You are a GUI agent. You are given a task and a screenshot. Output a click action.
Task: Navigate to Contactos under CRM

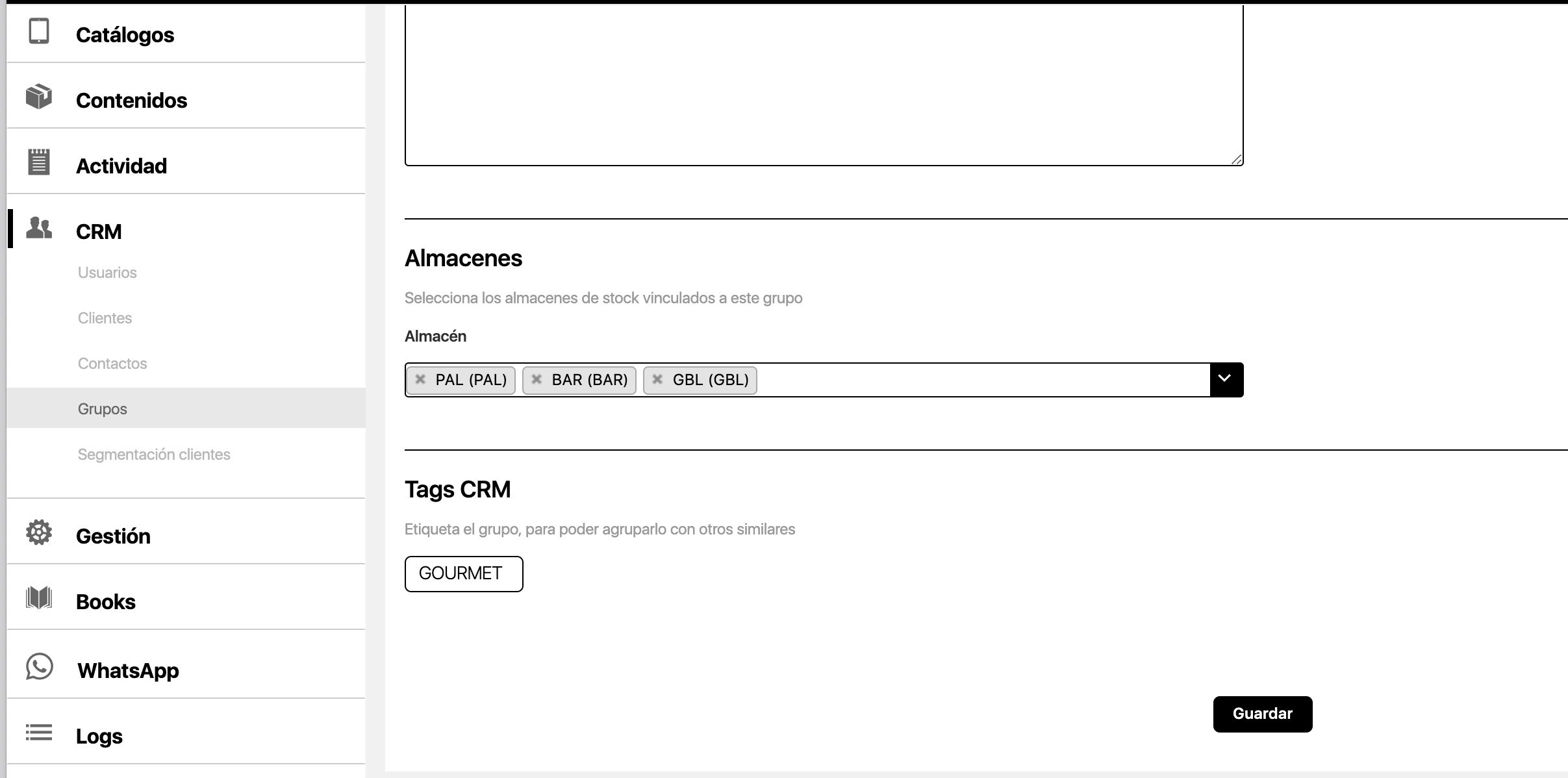pyautogui.click(x=113, y=363)
